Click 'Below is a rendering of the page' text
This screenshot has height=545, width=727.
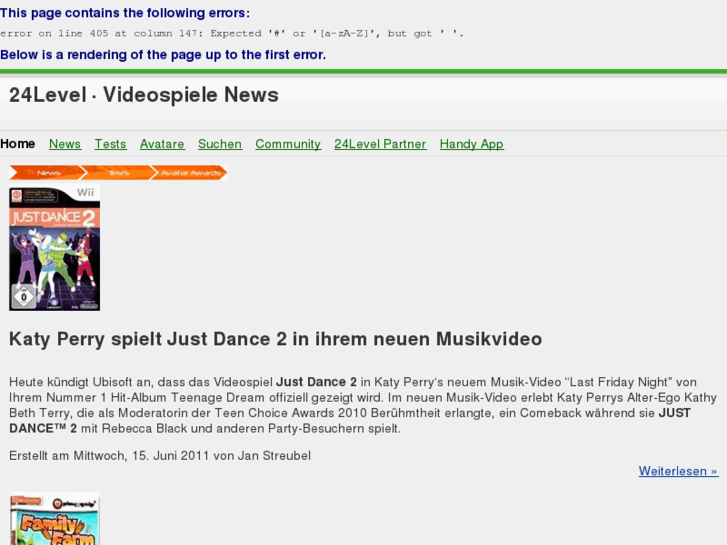[x=163, y=55]
